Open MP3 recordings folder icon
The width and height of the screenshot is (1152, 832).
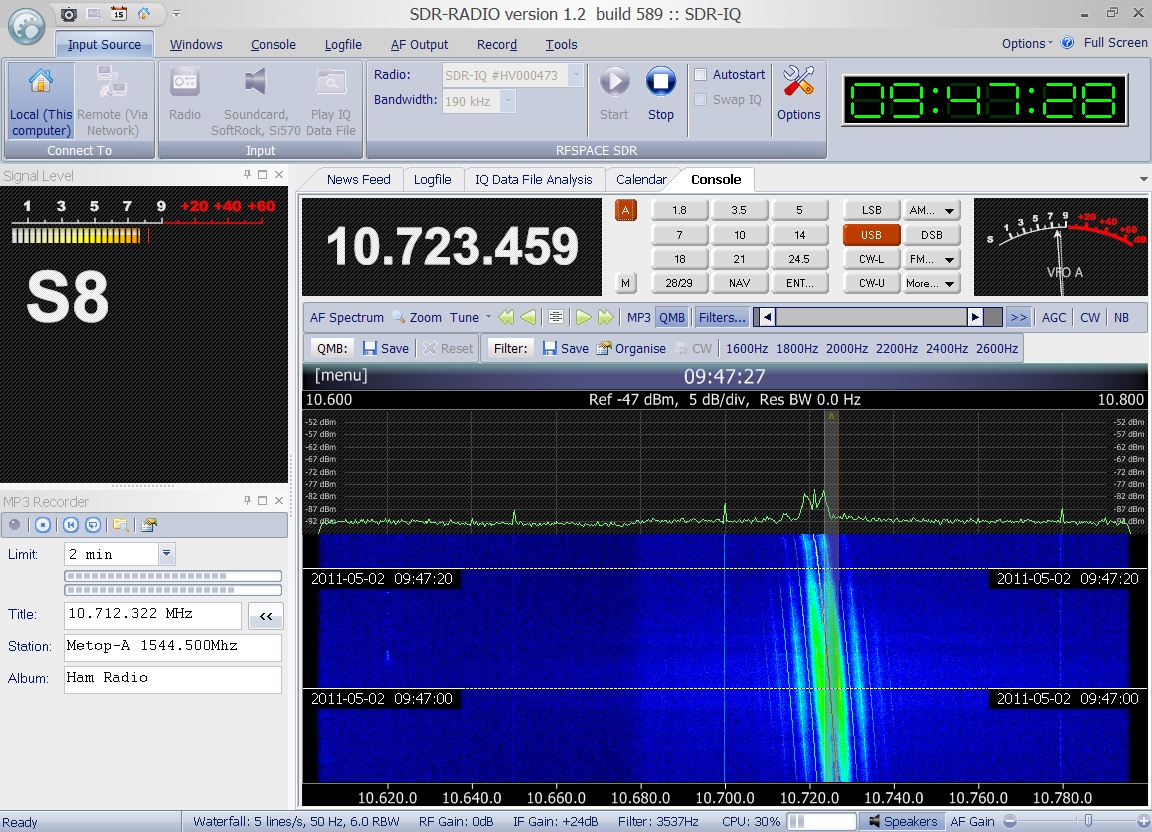tap(120, 524)
